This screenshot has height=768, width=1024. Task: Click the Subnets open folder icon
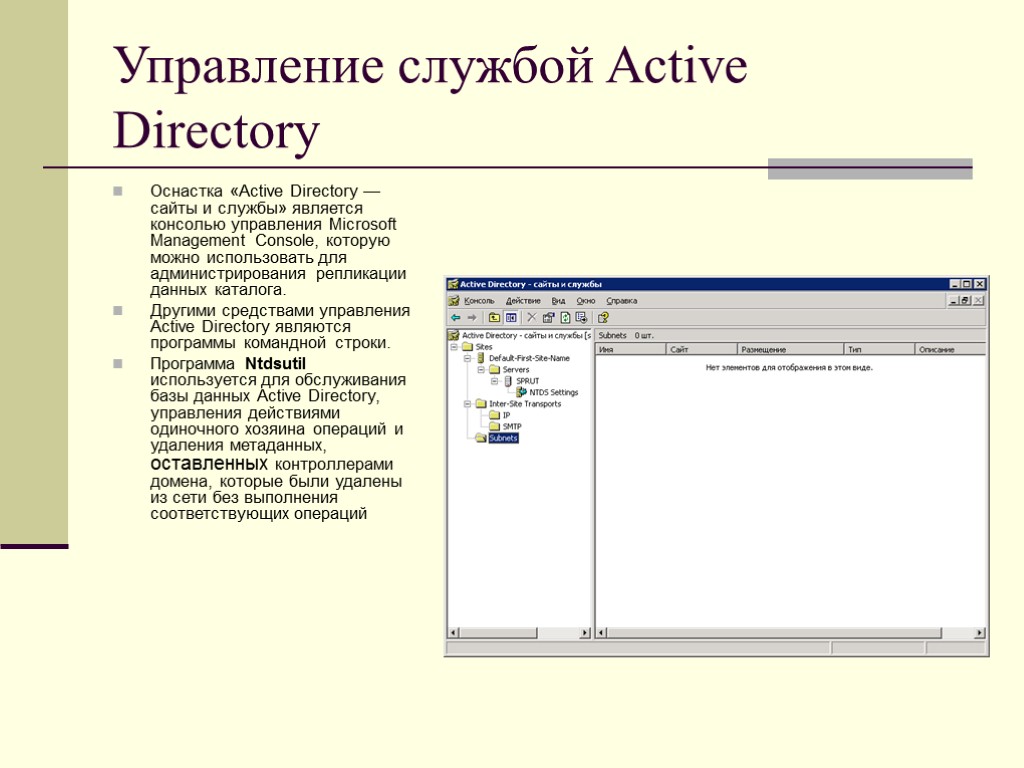(481, 438)
